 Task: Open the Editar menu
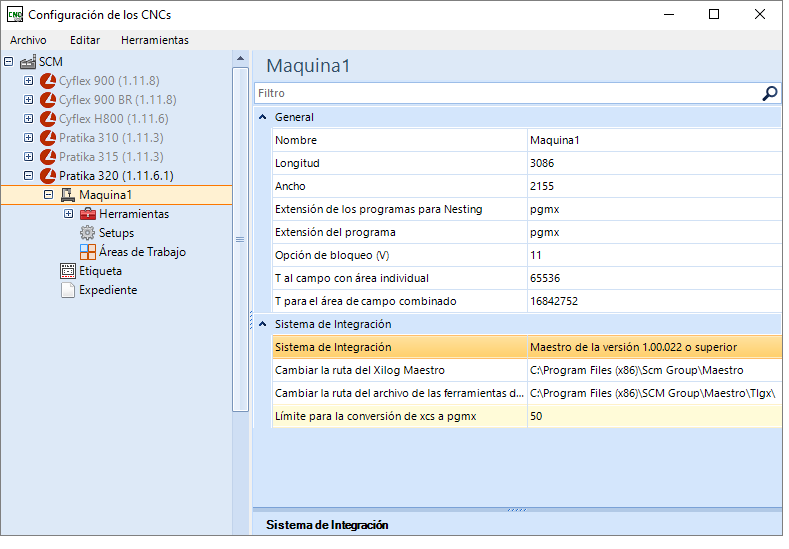pyautogui.click(x=85, y=40)
